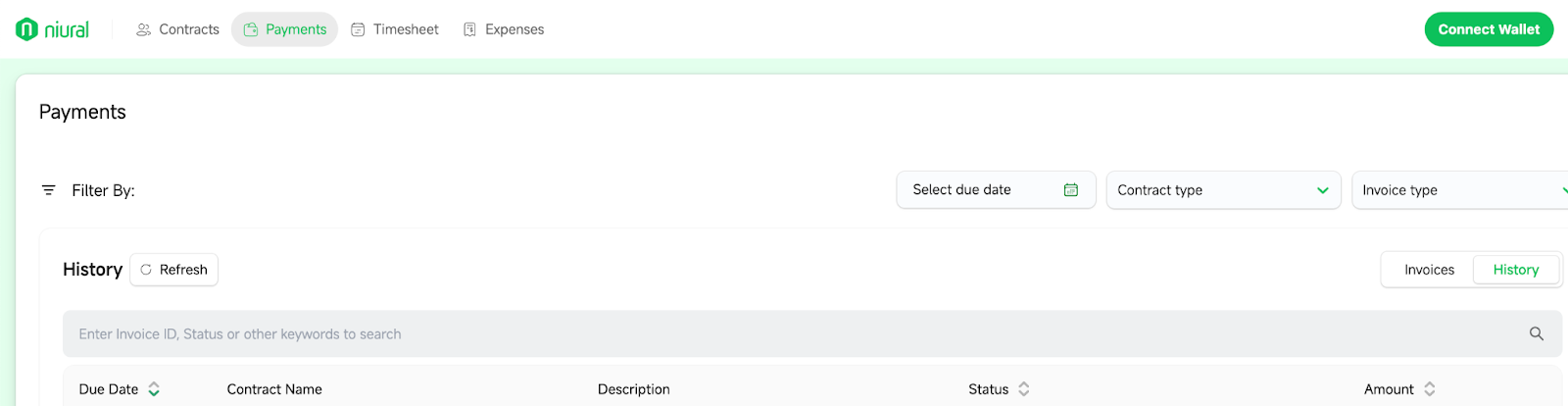Toggle Status column sort arrows

pyautogui.click(x=1024, y=389)
